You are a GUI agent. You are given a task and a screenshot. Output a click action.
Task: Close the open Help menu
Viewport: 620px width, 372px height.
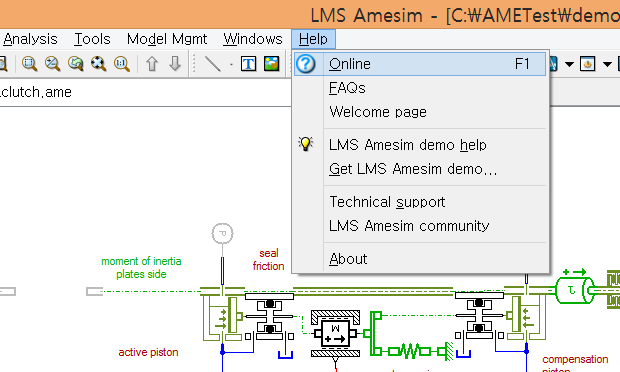pyautogui.click(x=313, y=39)
